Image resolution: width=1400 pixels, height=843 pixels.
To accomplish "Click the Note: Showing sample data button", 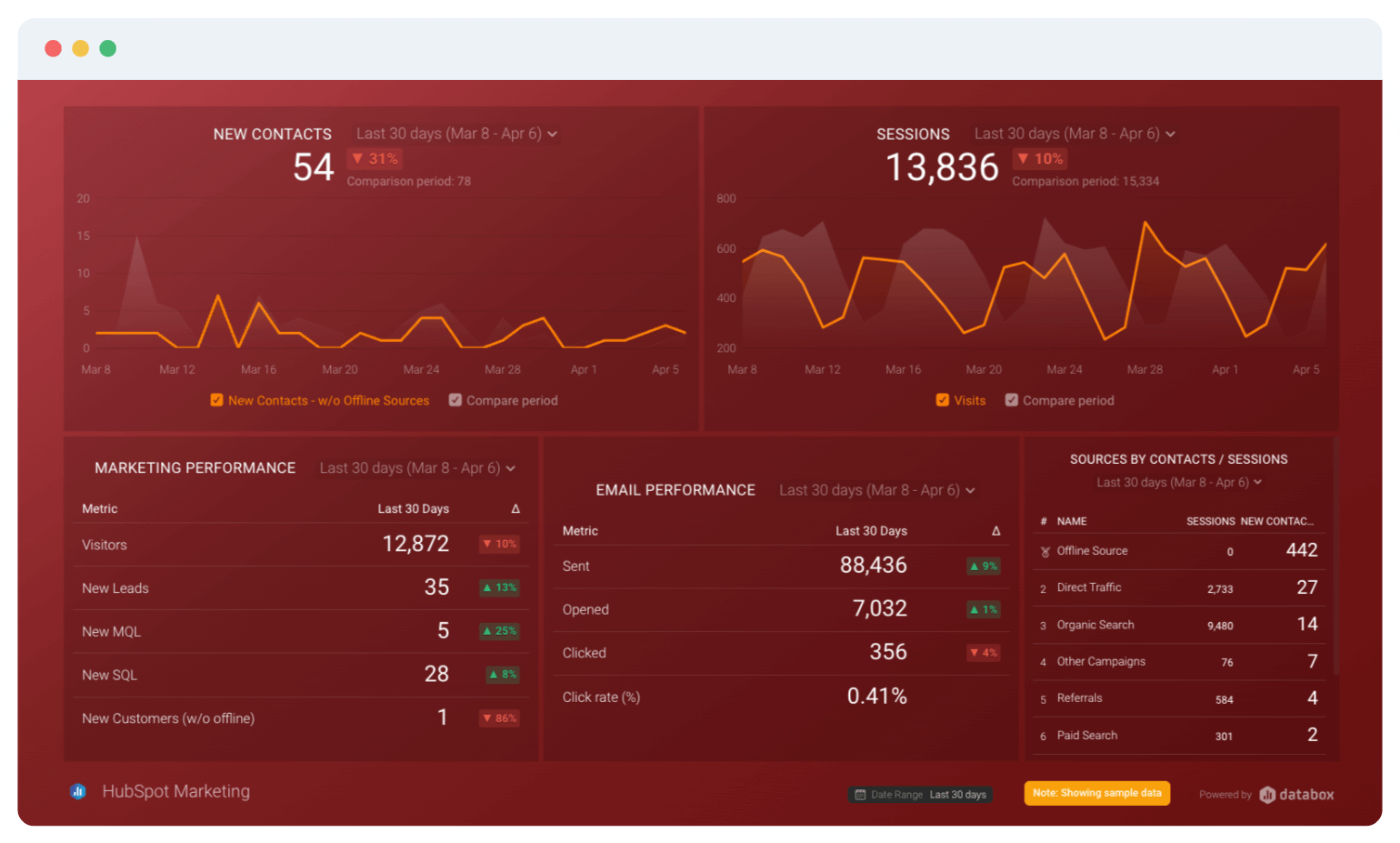I will point(1095,792).
